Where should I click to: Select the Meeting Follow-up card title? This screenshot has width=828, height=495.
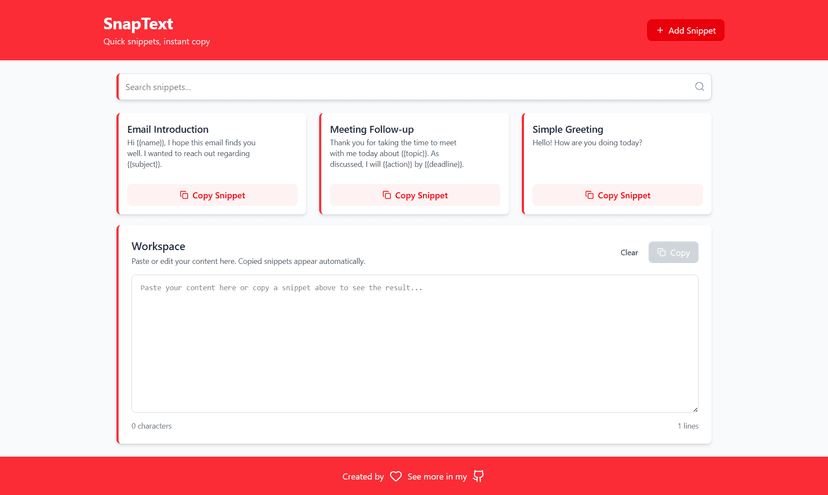372,129
